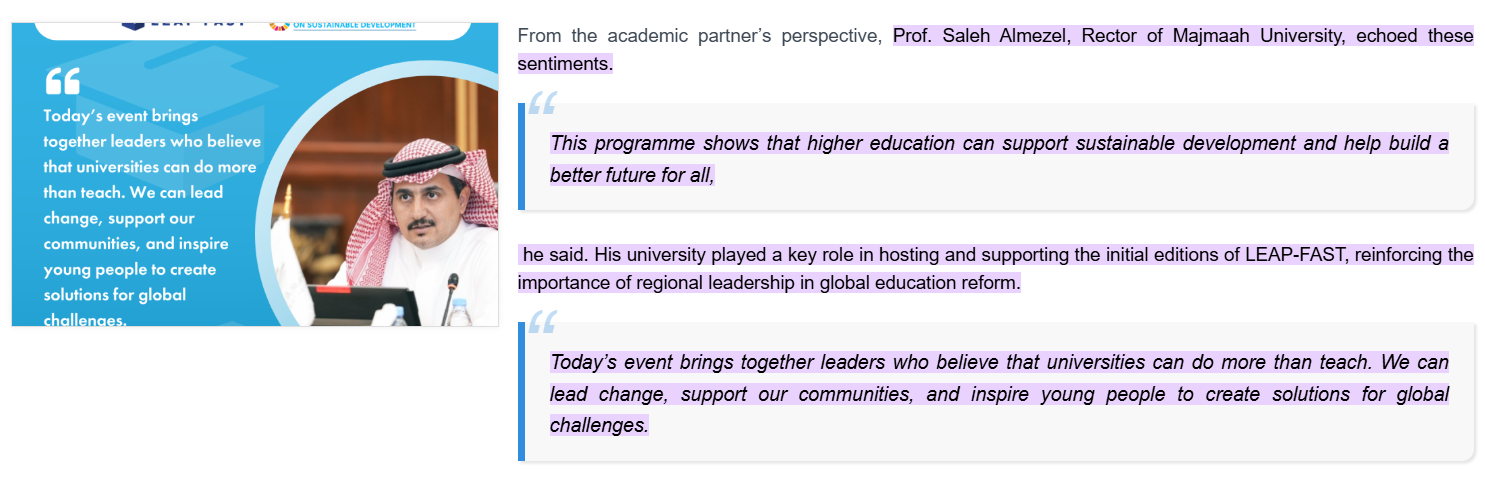The width and height of the screenshot is (1485, 477).
Task: Click the phrase "From the academic partner's perspective"
Action: click(x=699, y=36)
